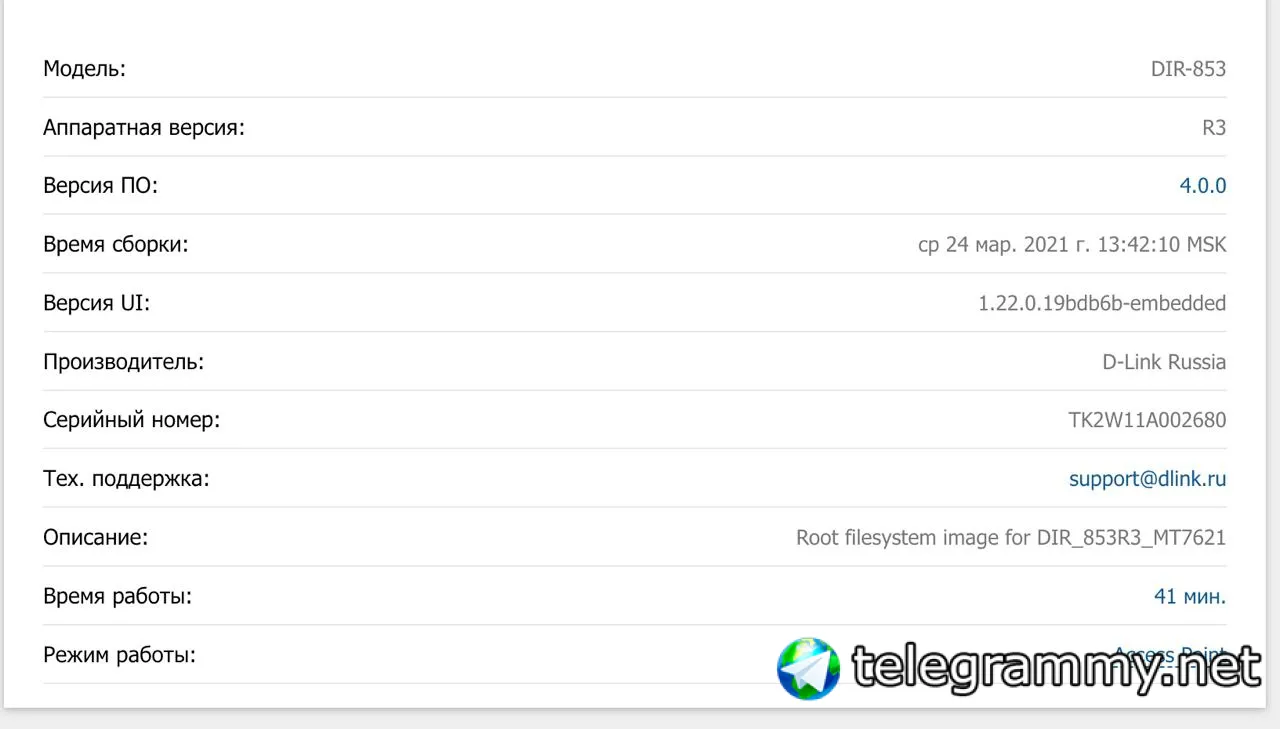Viewport: 1280px width, 729px height.
Task: Select the build time date value
Action: click(1072, 245)
